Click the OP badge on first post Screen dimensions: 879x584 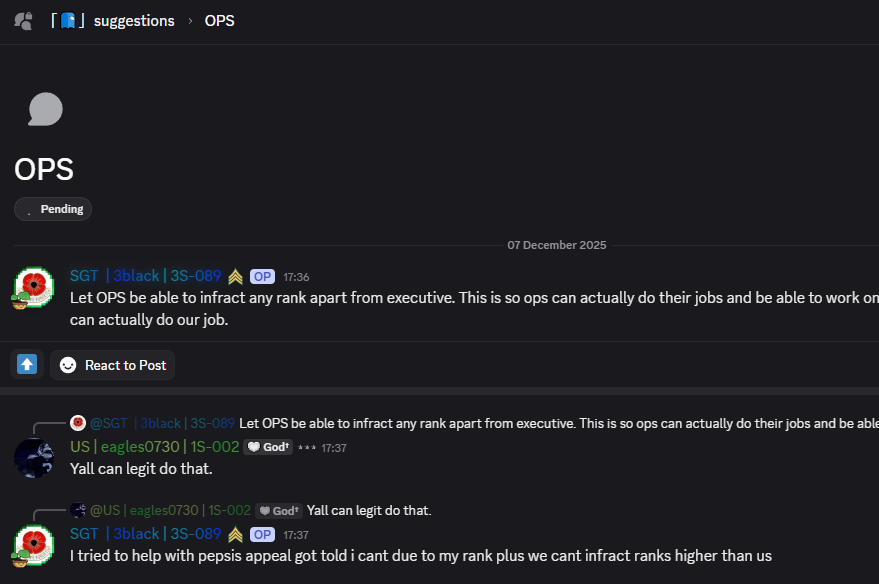tap(262, 277)
